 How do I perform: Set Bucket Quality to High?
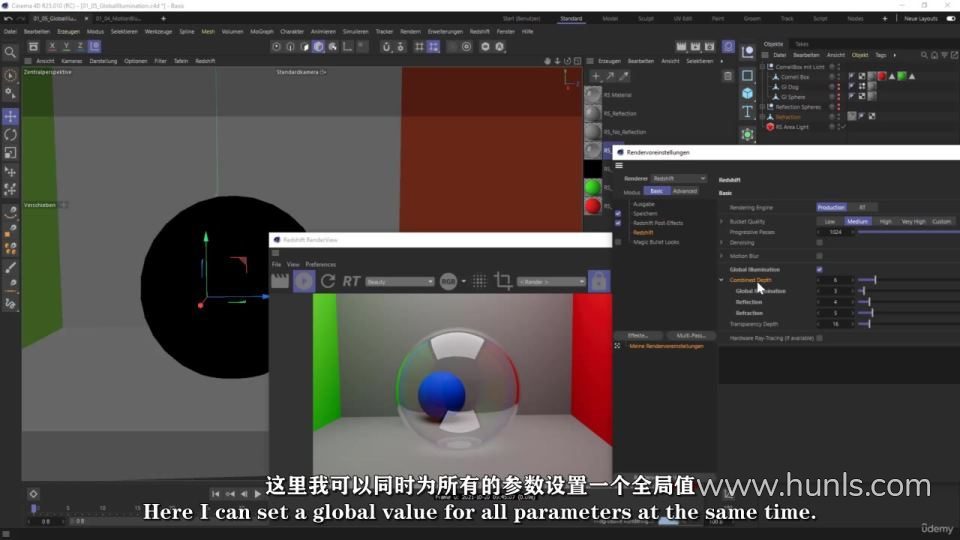(x=885, y=222)
